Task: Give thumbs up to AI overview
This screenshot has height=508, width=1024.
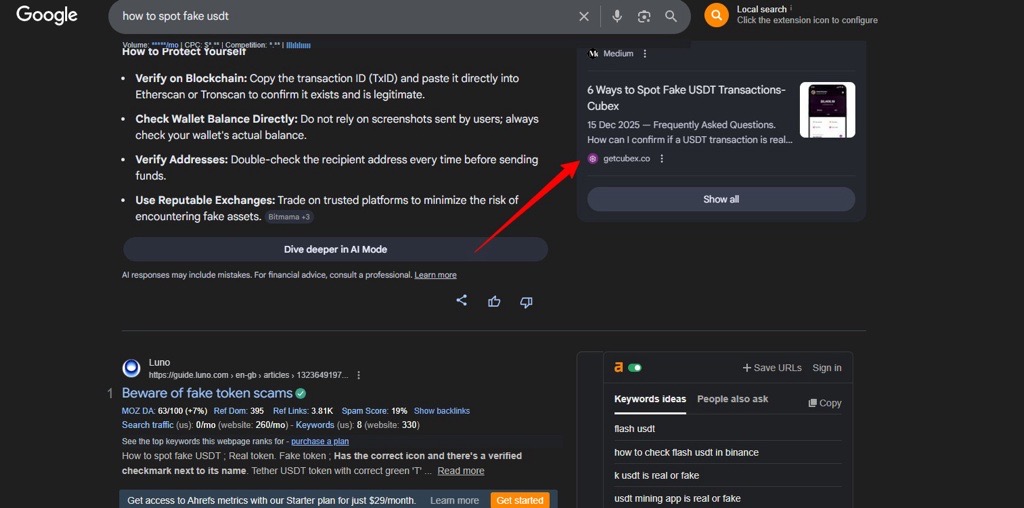Action: click(494, 301)
